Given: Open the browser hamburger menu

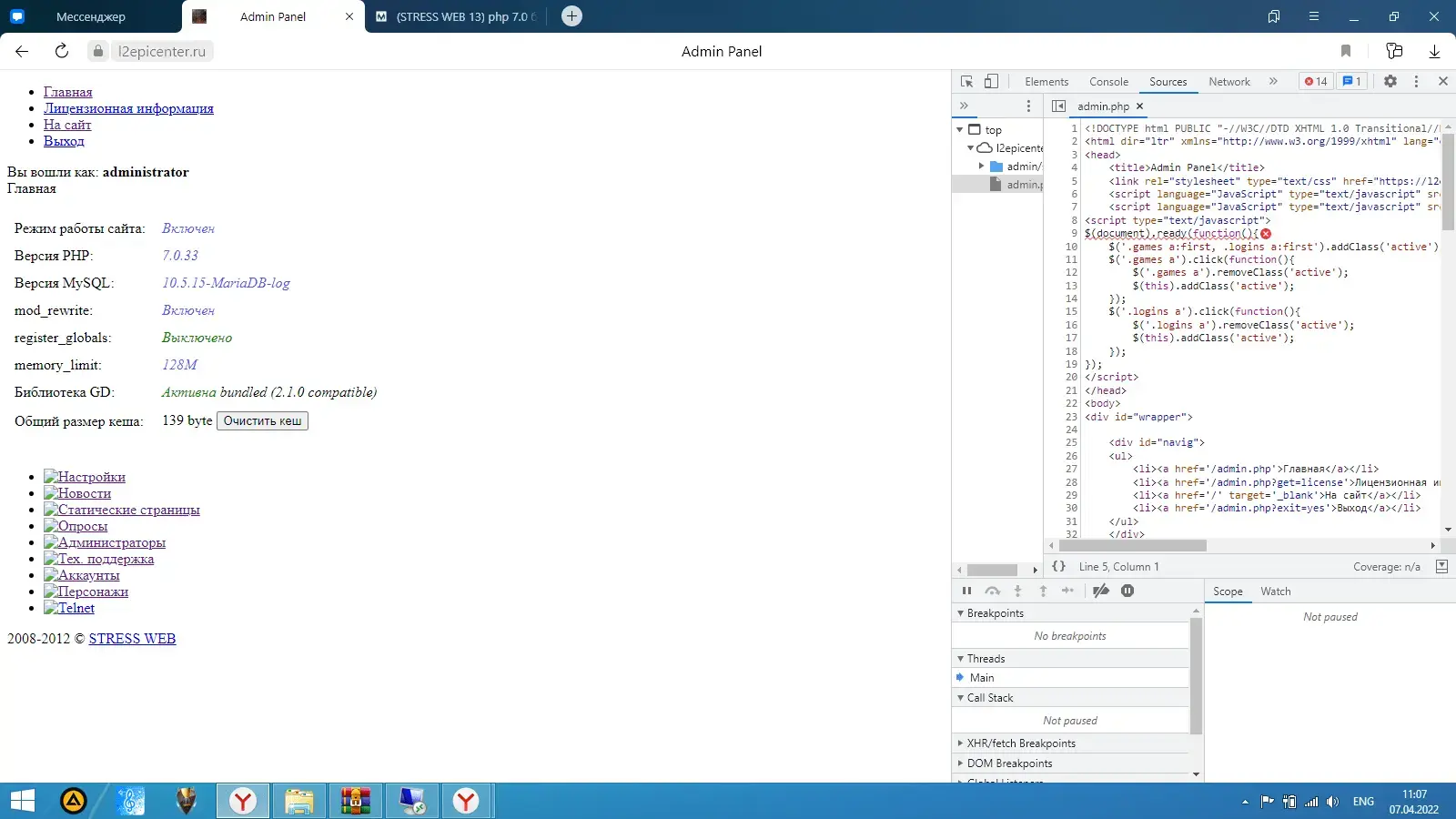Looking at the screenshot, I should point(1313,16).
